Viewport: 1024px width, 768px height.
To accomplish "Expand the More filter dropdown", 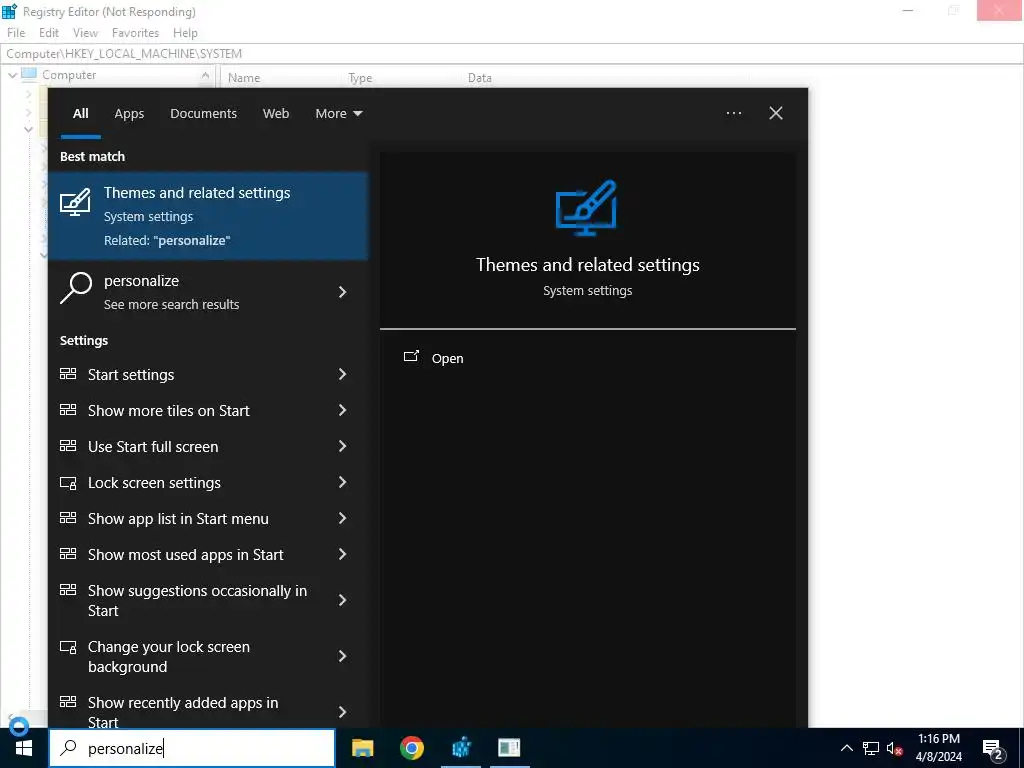I will coord(338,113).
